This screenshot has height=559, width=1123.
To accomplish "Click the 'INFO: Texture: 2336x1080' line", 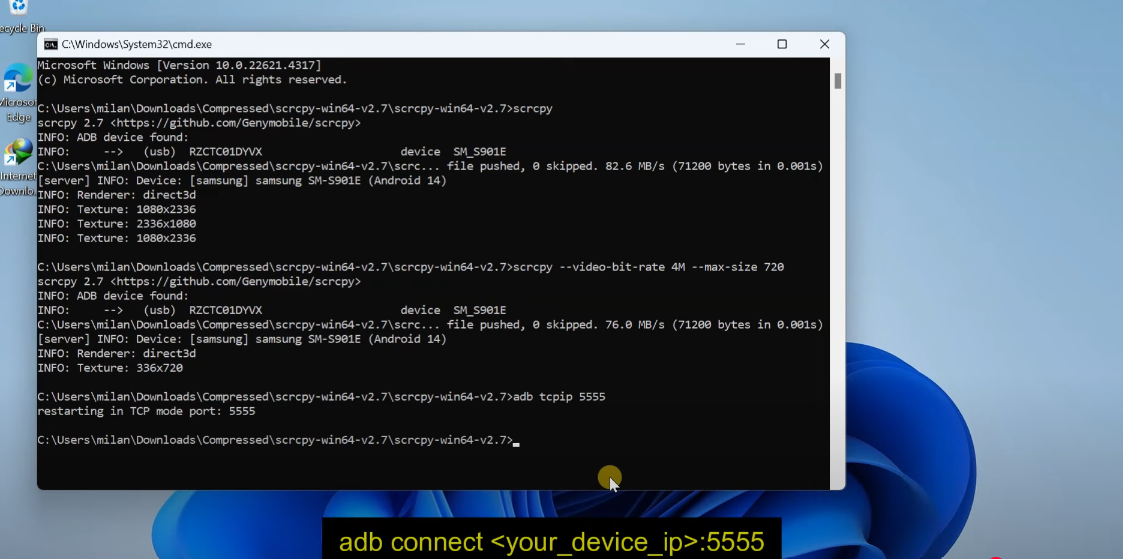I will coord(117,223).
